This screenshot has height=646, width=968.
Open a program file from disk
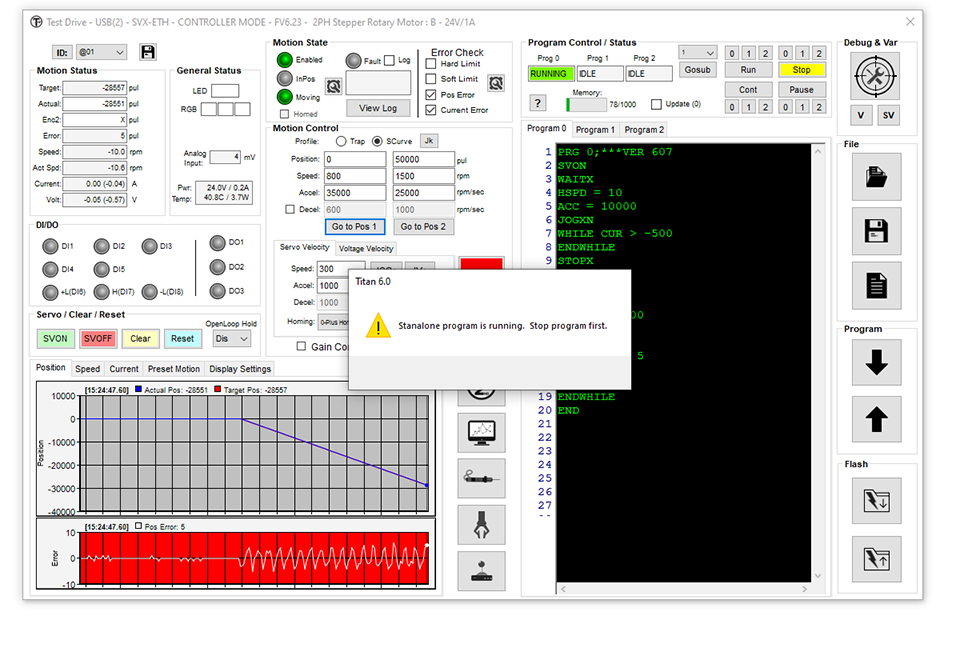[877, 177]
